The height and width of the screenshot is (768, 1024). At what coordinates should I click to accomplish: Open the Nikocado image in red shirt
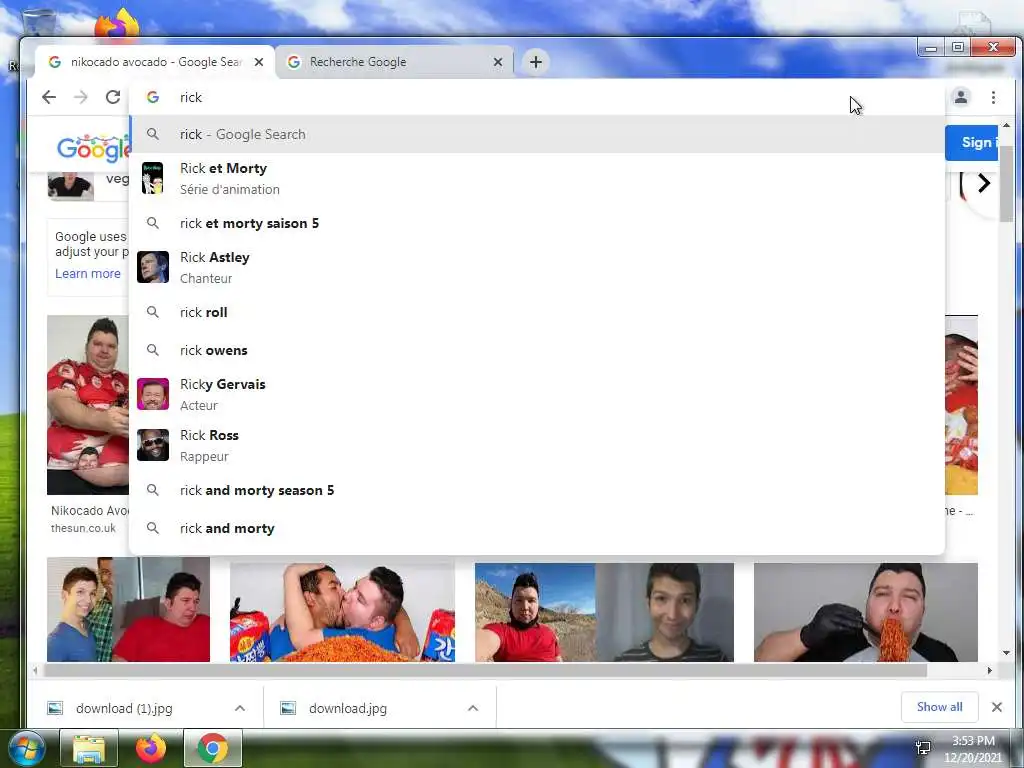[88, 405]
